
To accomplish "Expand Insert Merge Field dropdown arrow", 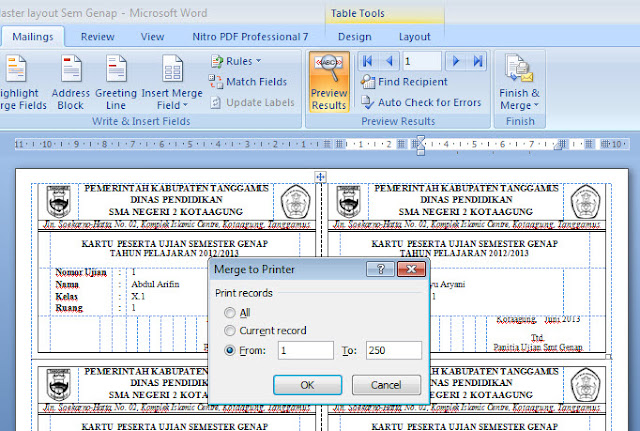I will [x=185, y=105].
